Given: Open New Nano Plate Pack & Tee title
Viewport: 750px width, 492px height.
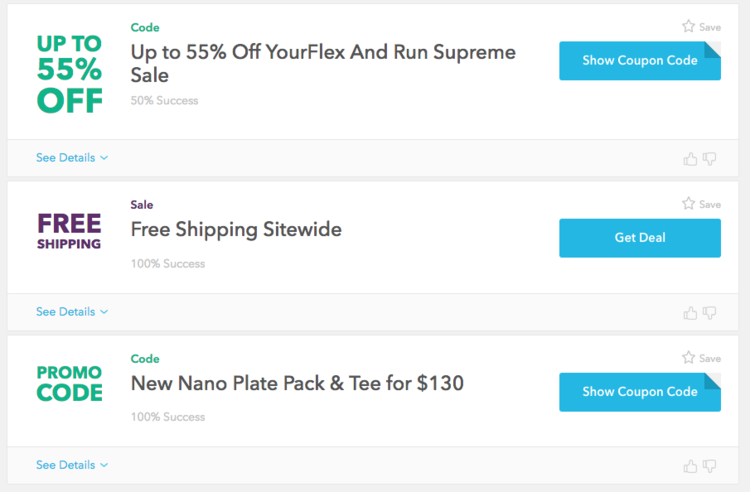Looking at the screenshot, I should [x=297, y=383].
